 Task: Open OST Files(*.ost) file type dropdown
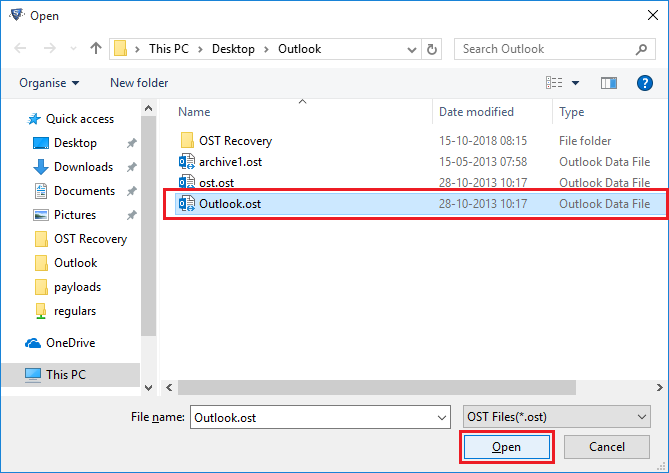tap(557, 417)
